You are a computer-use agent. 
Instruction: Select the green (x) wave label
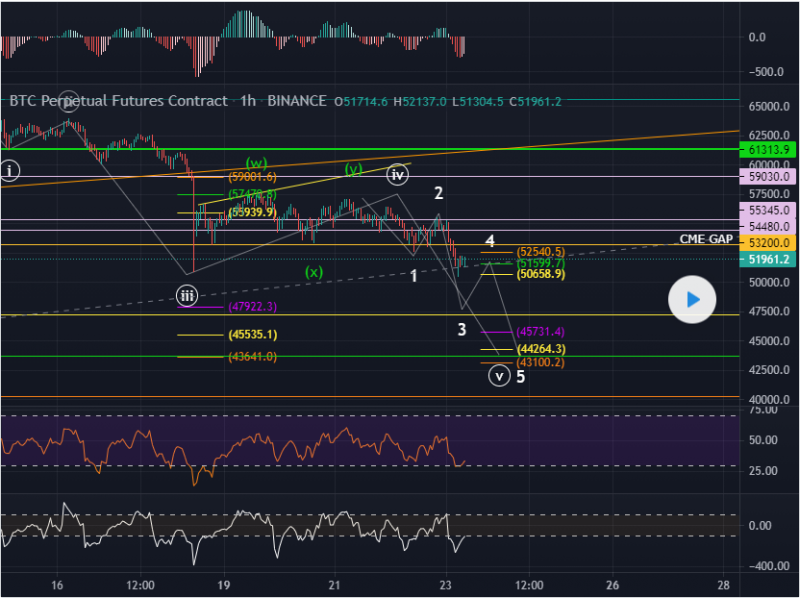314,271
